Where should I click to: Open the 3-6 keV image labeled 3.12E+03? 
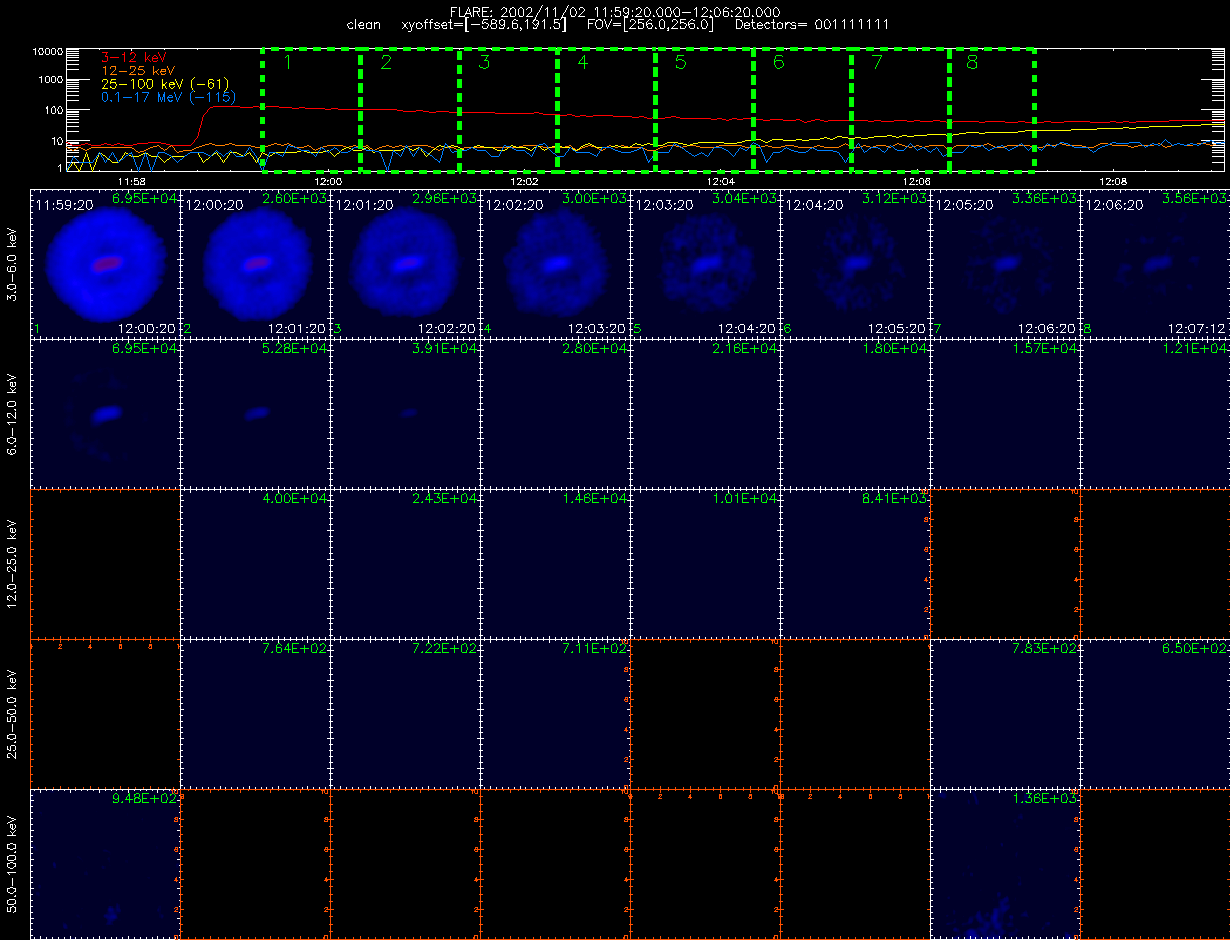point(855,264)
